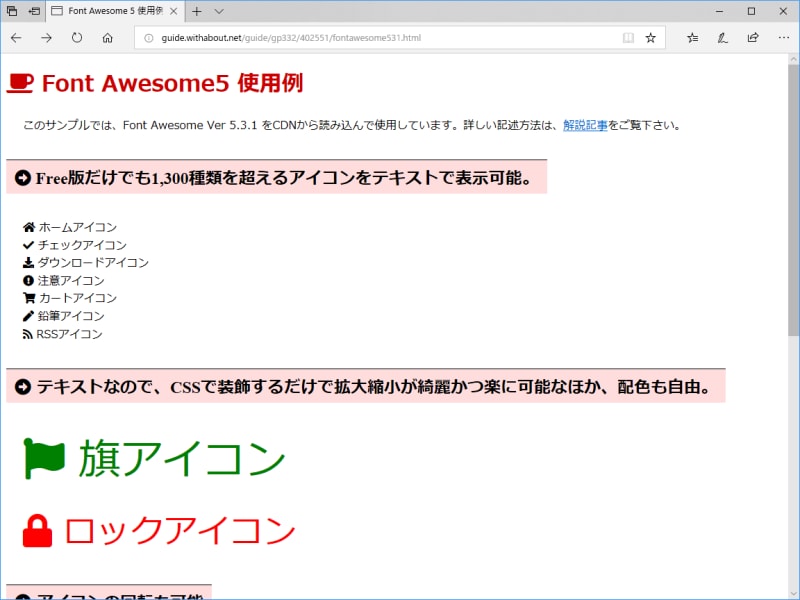Click inside the address bar
Screen dimensions: 800x600
pyautogui.click(x=400, y=38)
